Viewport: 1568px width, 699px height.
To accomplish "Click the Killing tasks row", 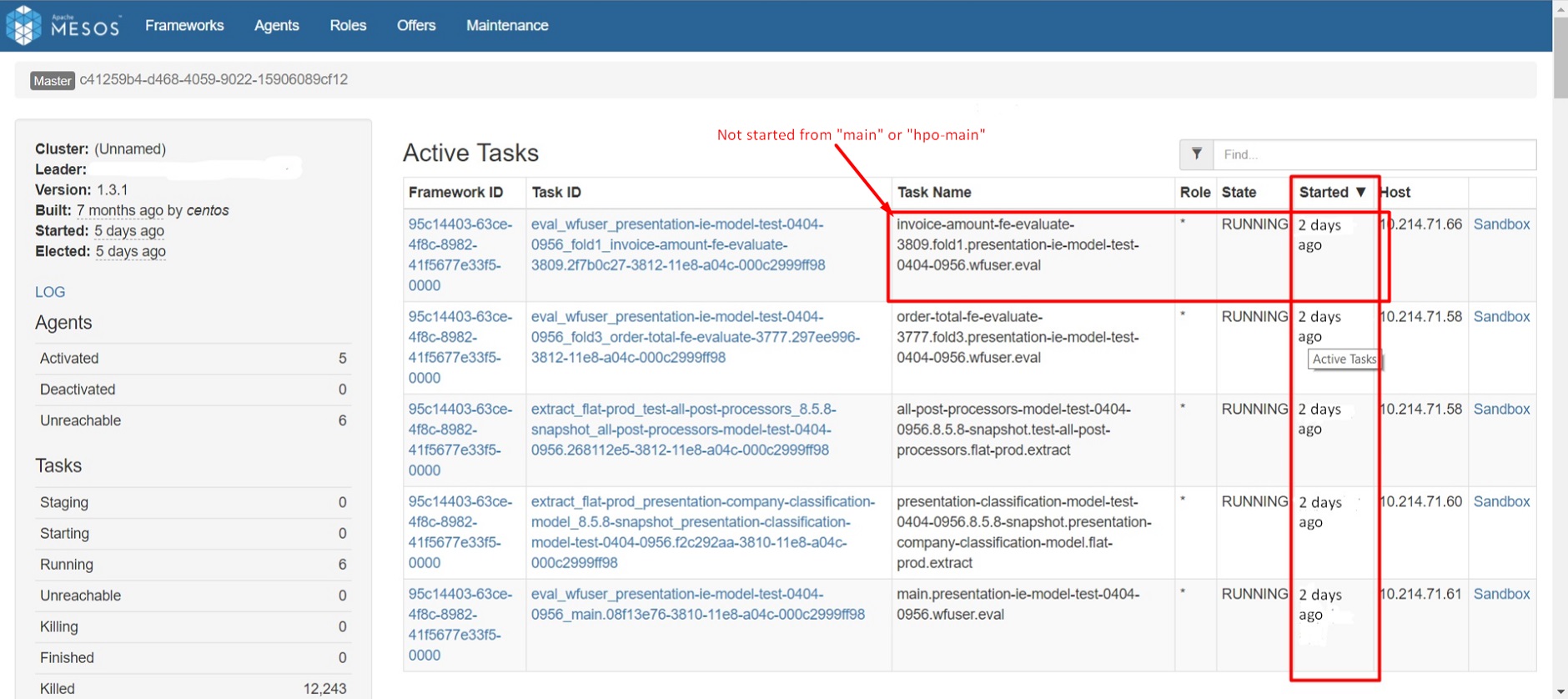I will (193, 626).
